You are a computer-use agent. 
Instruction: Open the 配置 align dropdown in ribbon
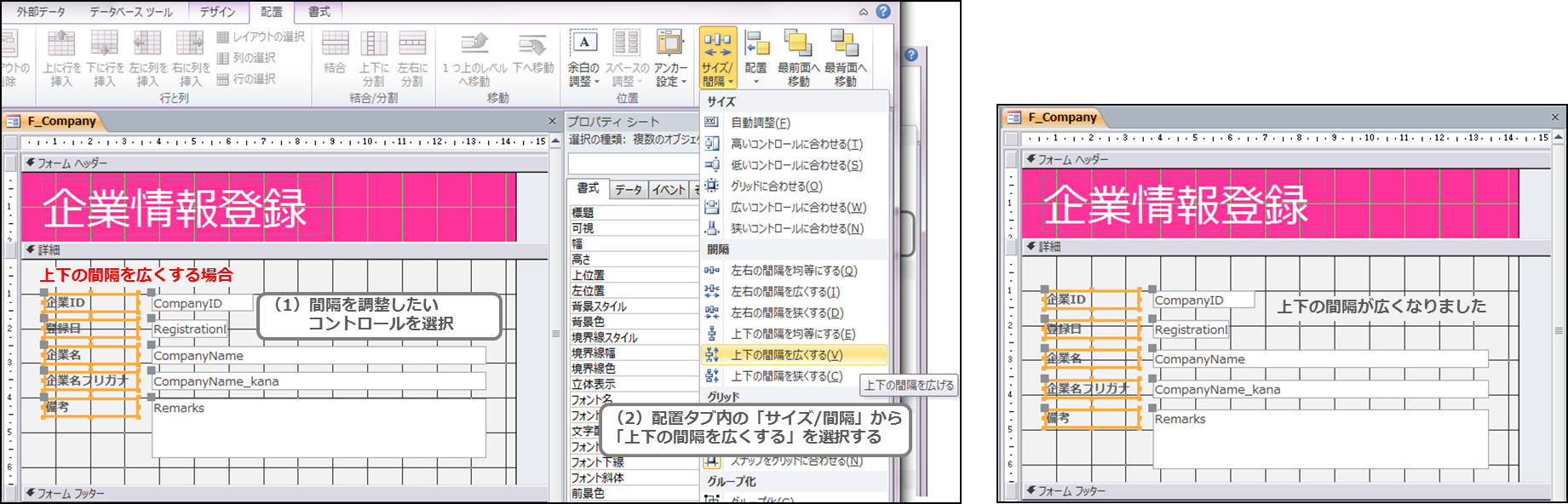(755, 58)
